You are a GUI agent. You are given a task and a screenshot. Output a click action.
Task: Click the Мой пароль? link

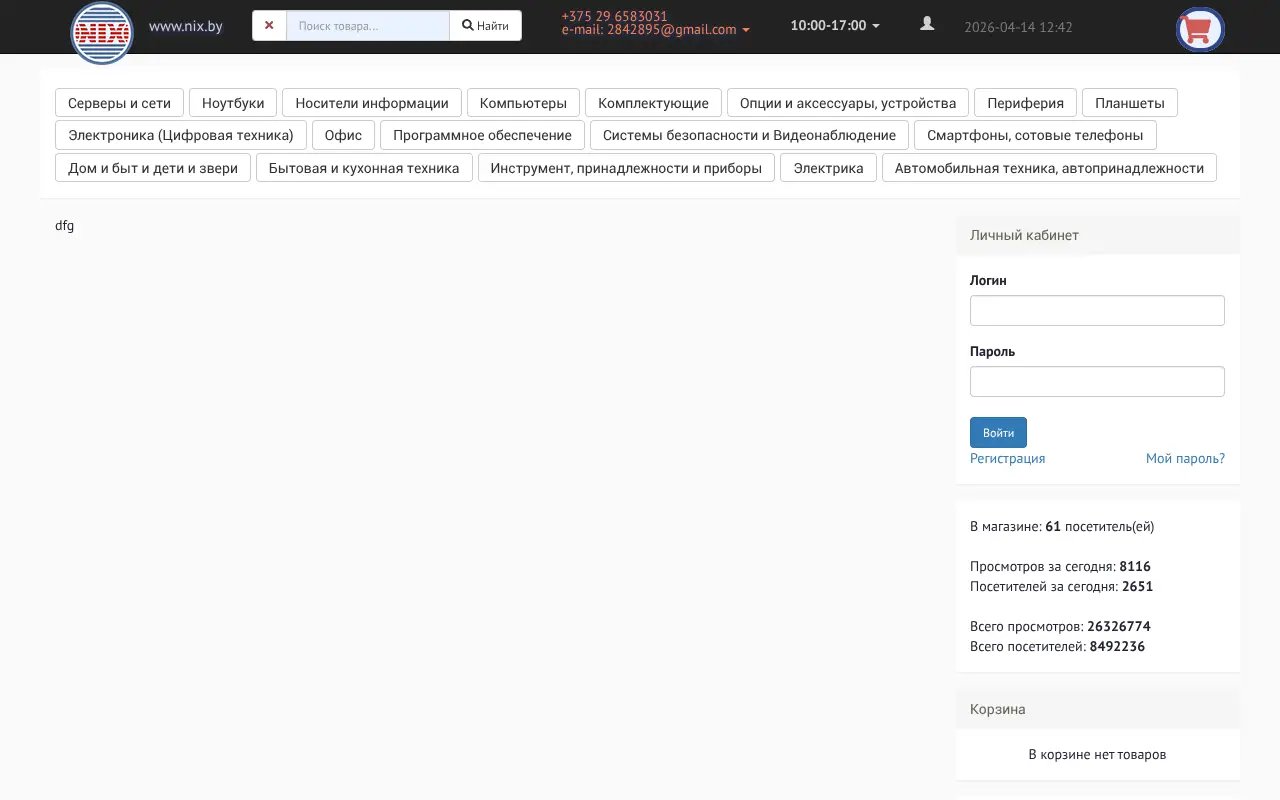pos(1185,458)
